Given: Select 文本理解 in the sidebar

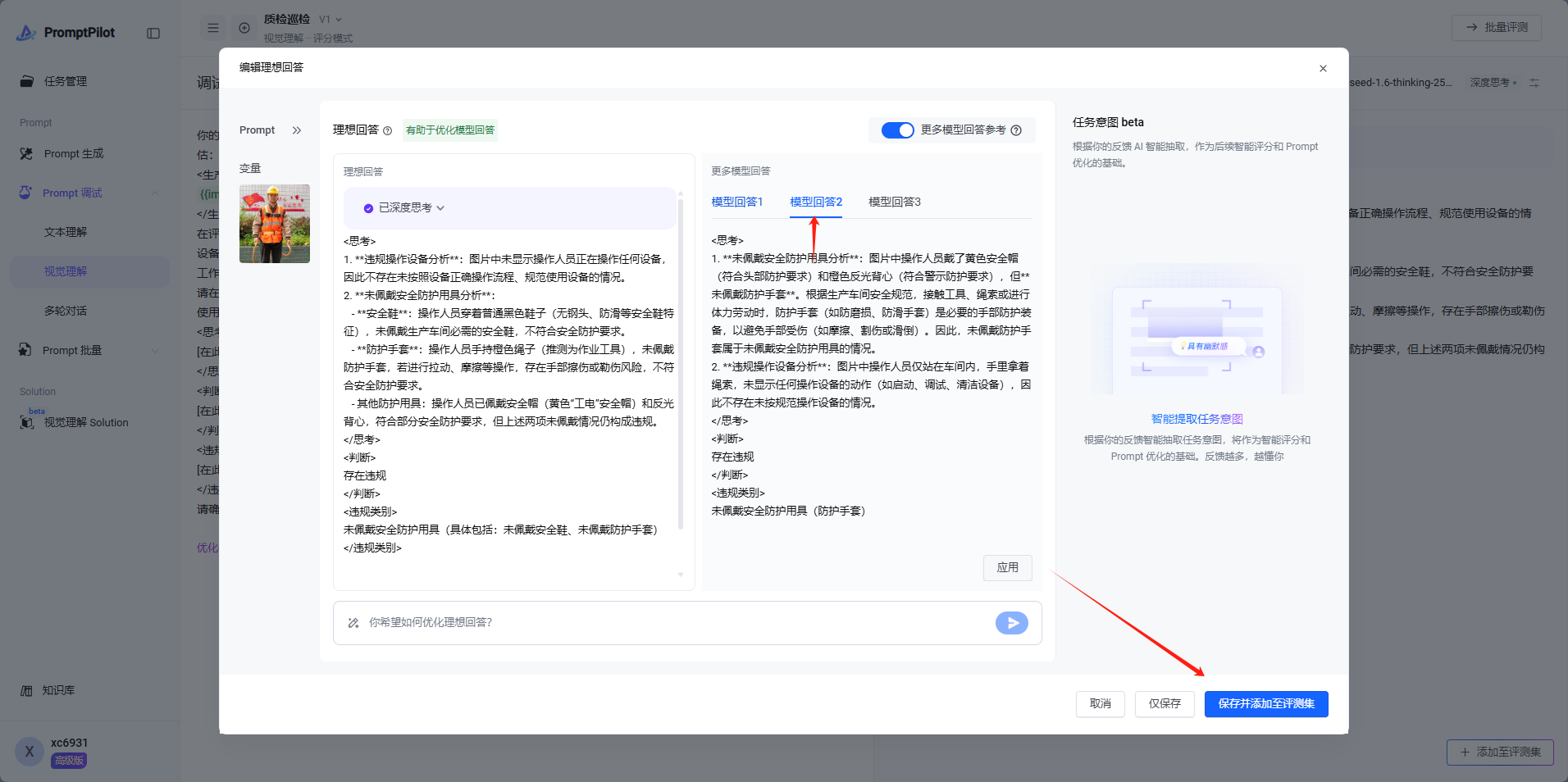Looking at the screenshot, I should [x=90, y=232].
